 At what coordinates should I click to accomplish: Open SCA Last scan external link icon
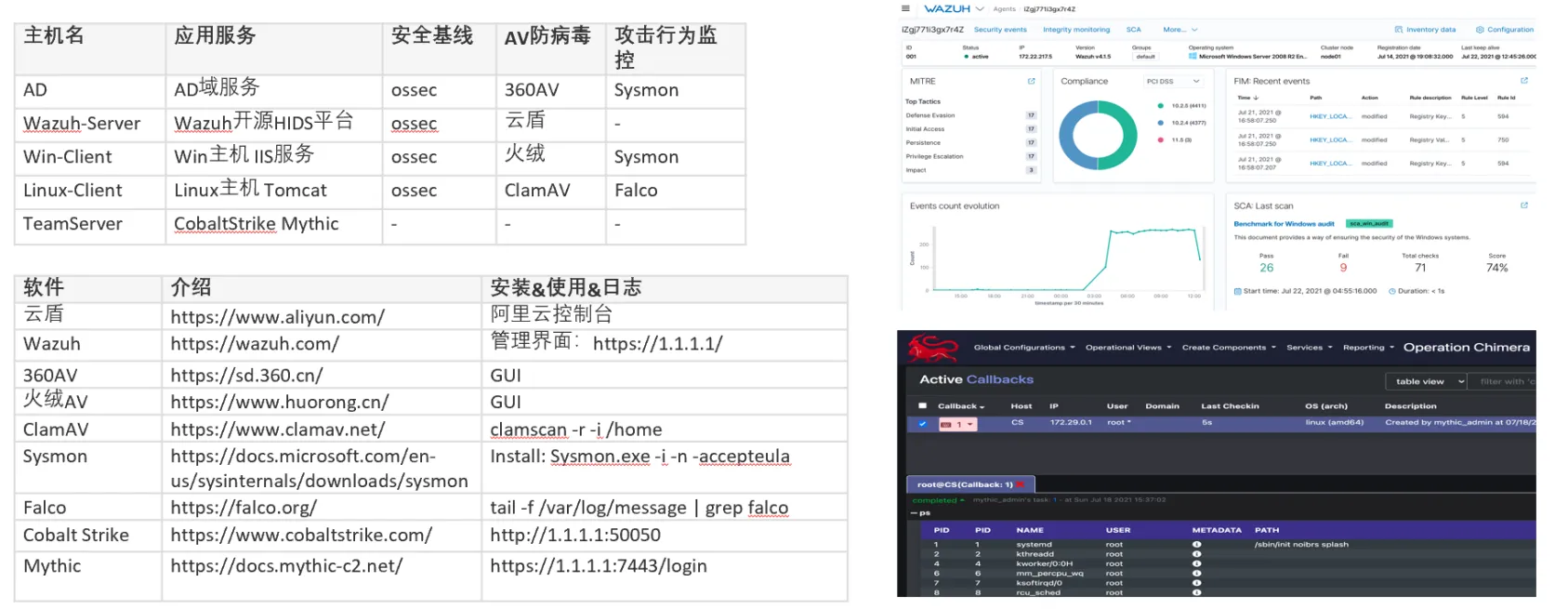point(1523,205)
